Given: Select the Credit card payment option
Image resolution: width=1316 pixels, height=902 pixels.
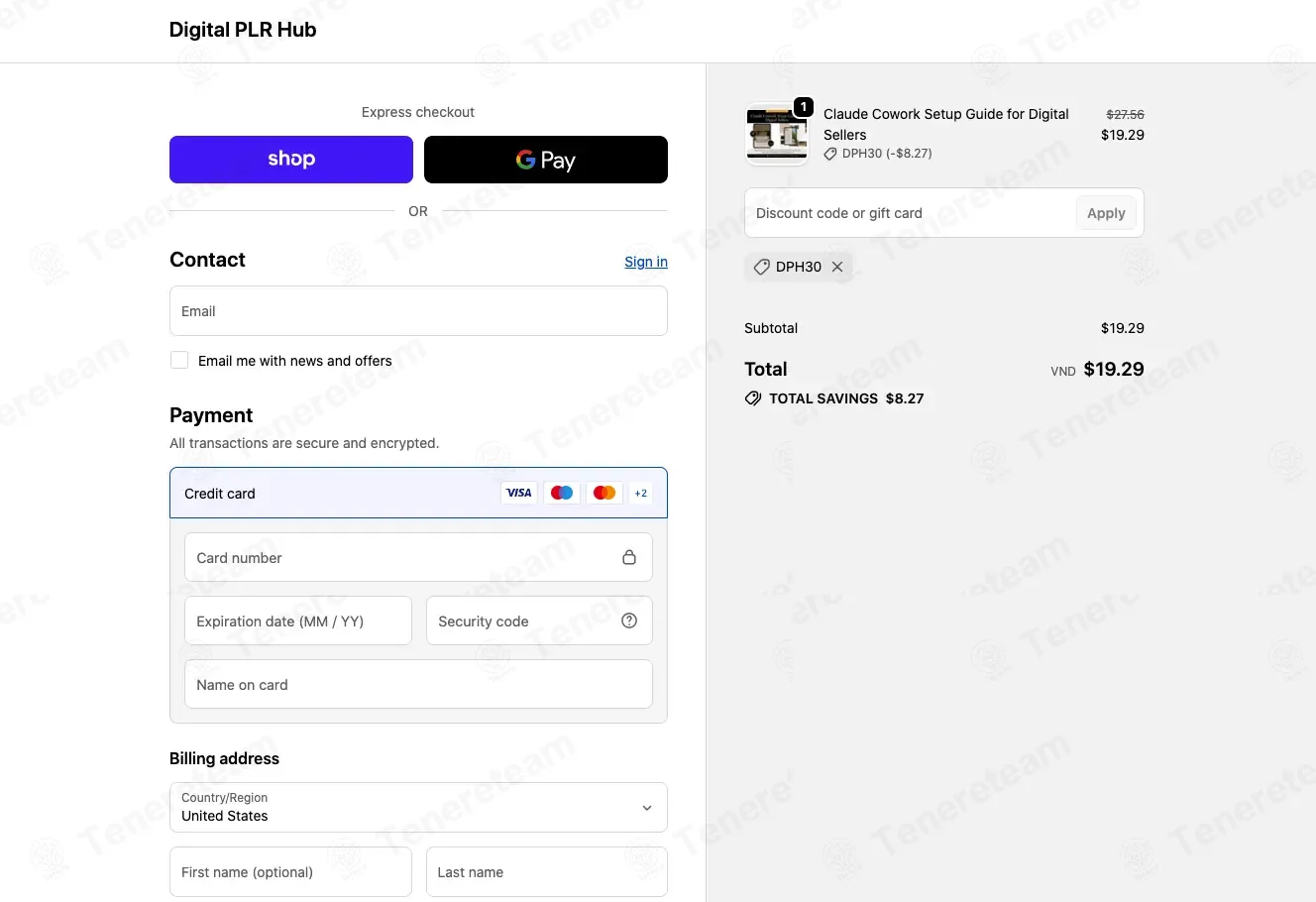Looking at the screenshot, I should 418,493.
